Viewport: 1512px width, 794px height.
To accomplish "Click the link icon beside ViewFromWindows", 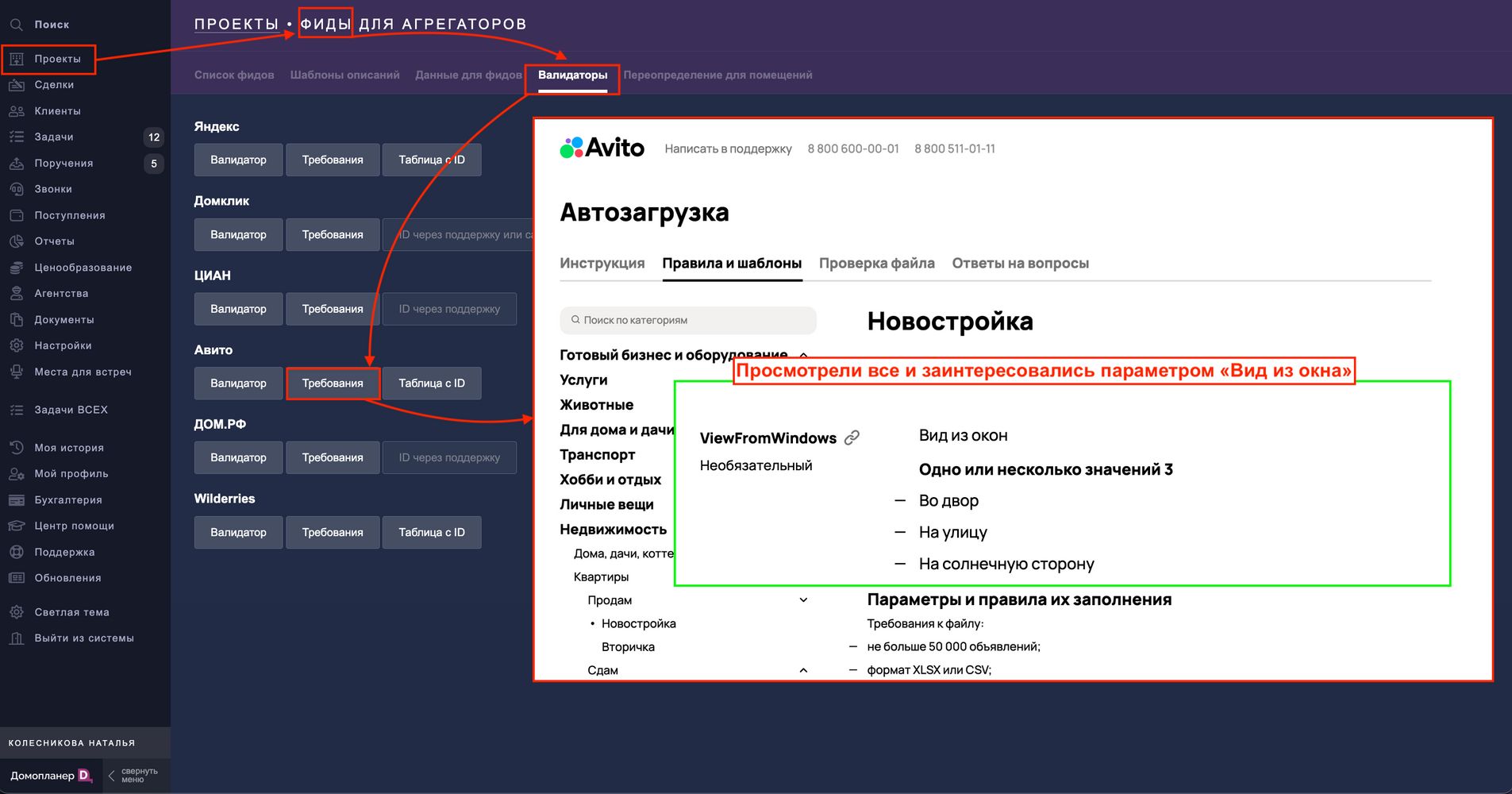I will (x=852, y=437).
